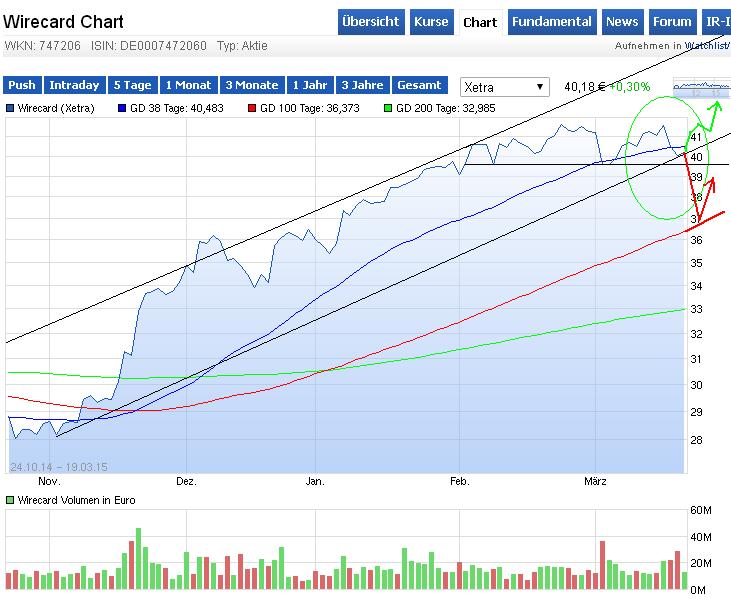Open the Forum tab
Viewport: 731px width, 601px height.
point(672,22)
